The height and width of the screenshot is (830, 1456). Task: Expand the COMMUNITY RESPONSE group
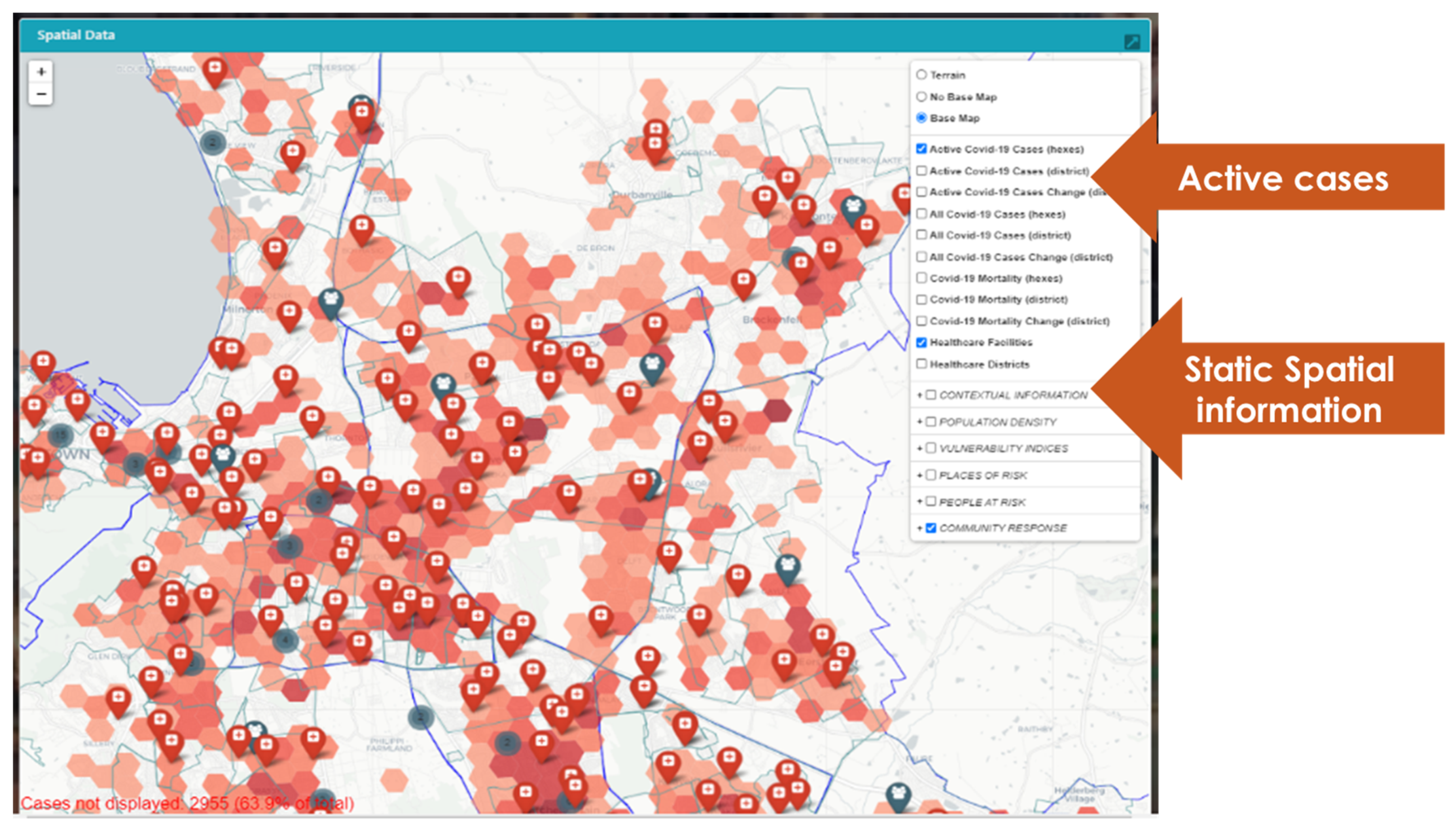pyautogui.click(x=919, y=528)
